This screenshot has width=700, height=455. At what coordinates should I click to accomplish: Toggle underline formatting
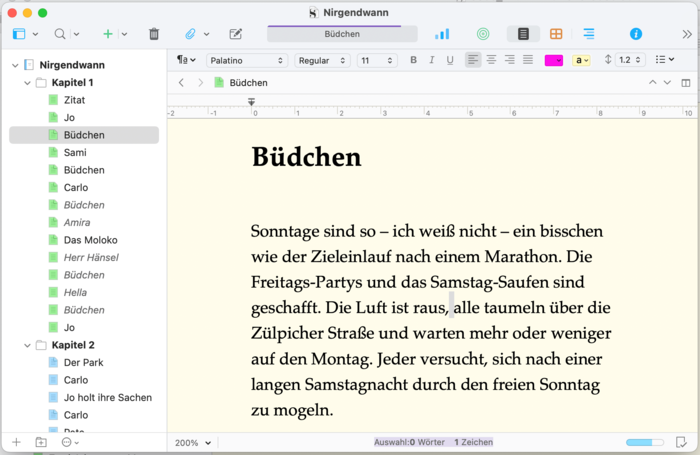click(x=450, y=60)
